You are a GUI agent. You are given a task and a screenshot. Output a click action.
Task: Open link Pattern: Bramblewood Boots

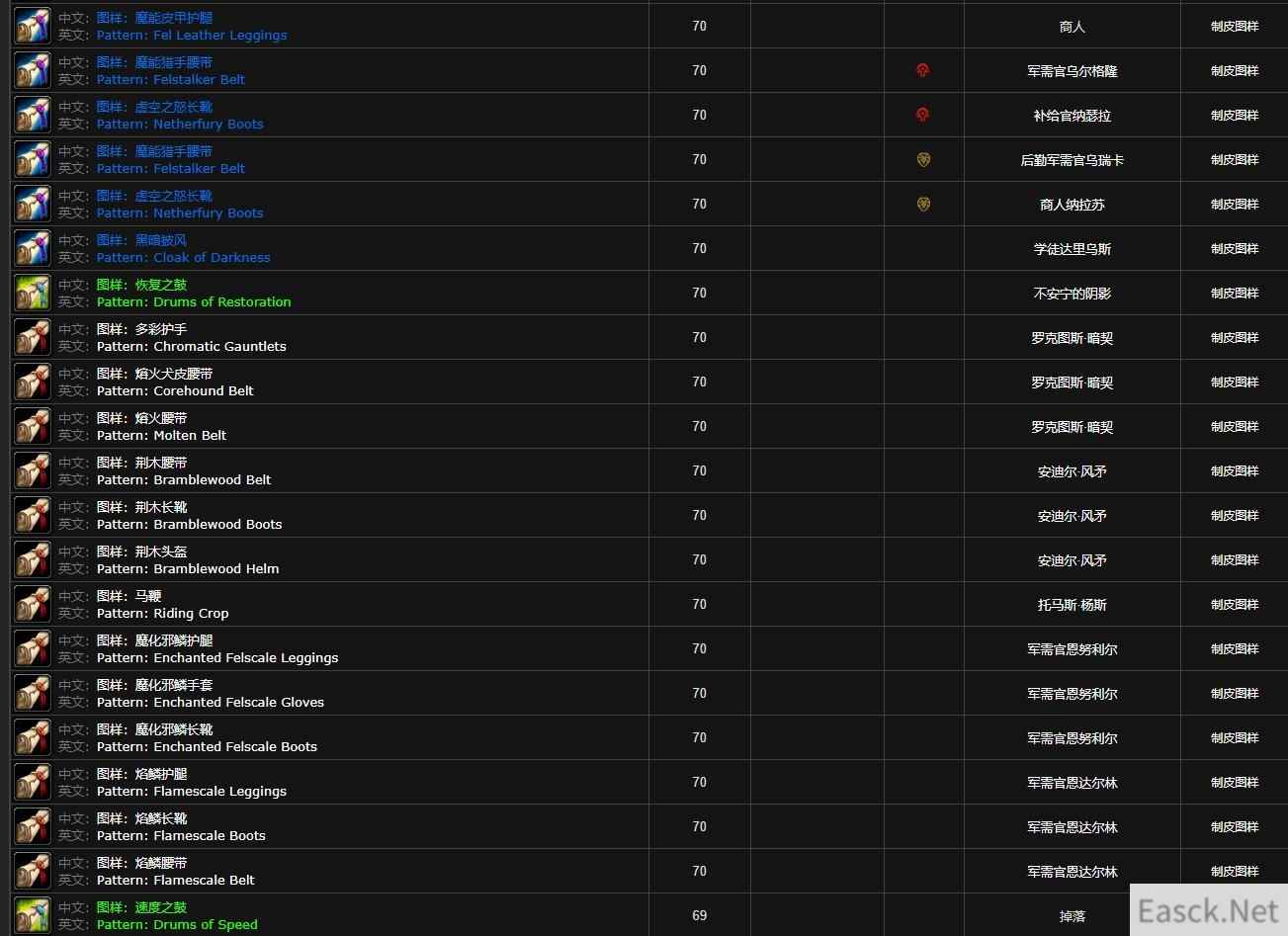tap(190, 524)
